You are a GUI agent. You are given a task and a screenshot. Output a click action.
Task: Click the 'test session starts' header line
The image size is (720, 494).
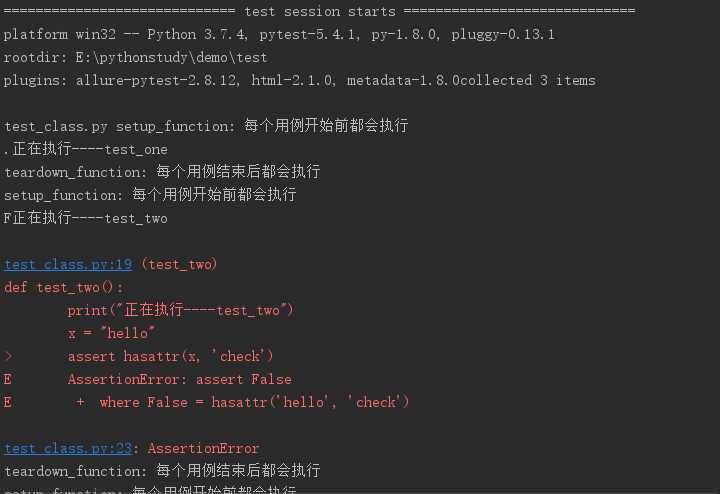[319, 11]
